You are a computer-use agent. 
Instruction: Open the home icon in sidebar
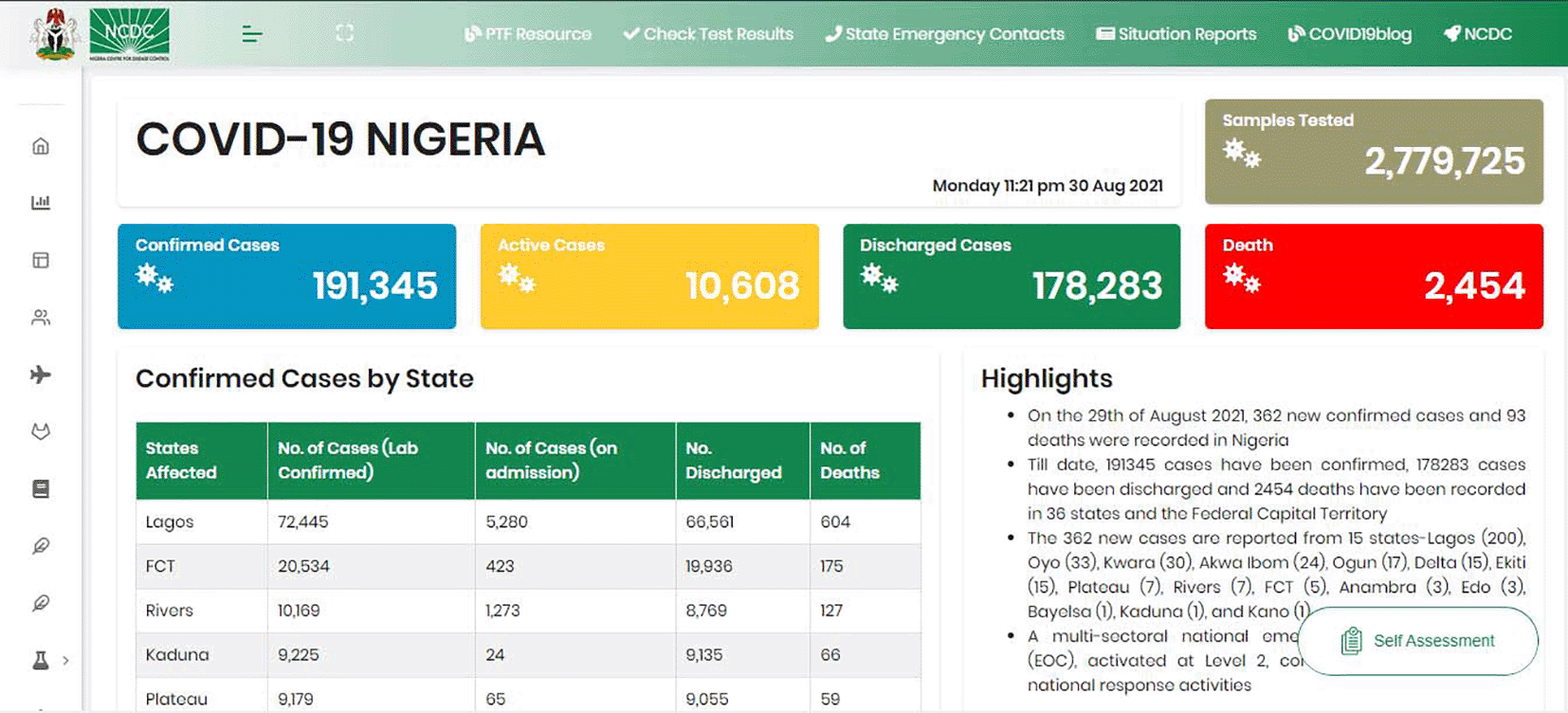(41, 146)
